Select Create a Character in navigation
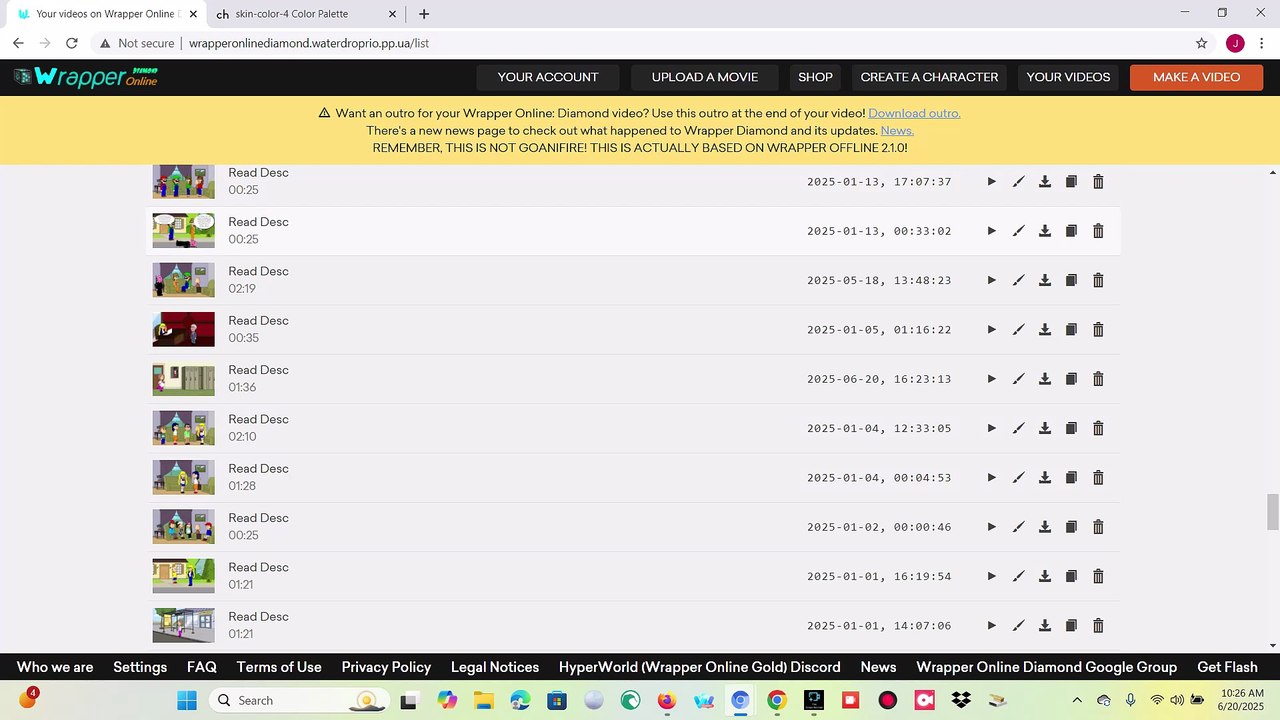 [929, 77]
